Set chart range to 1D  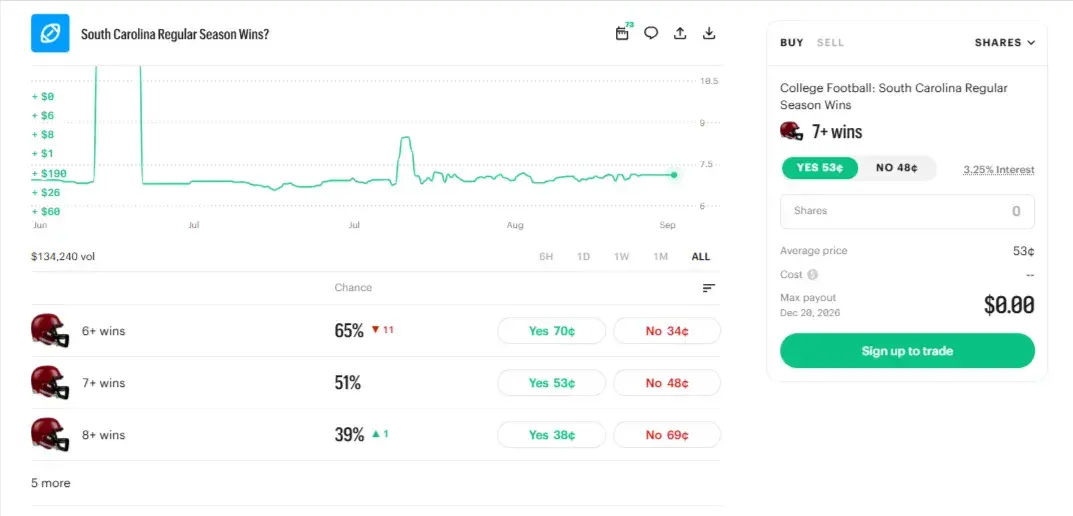583,257
